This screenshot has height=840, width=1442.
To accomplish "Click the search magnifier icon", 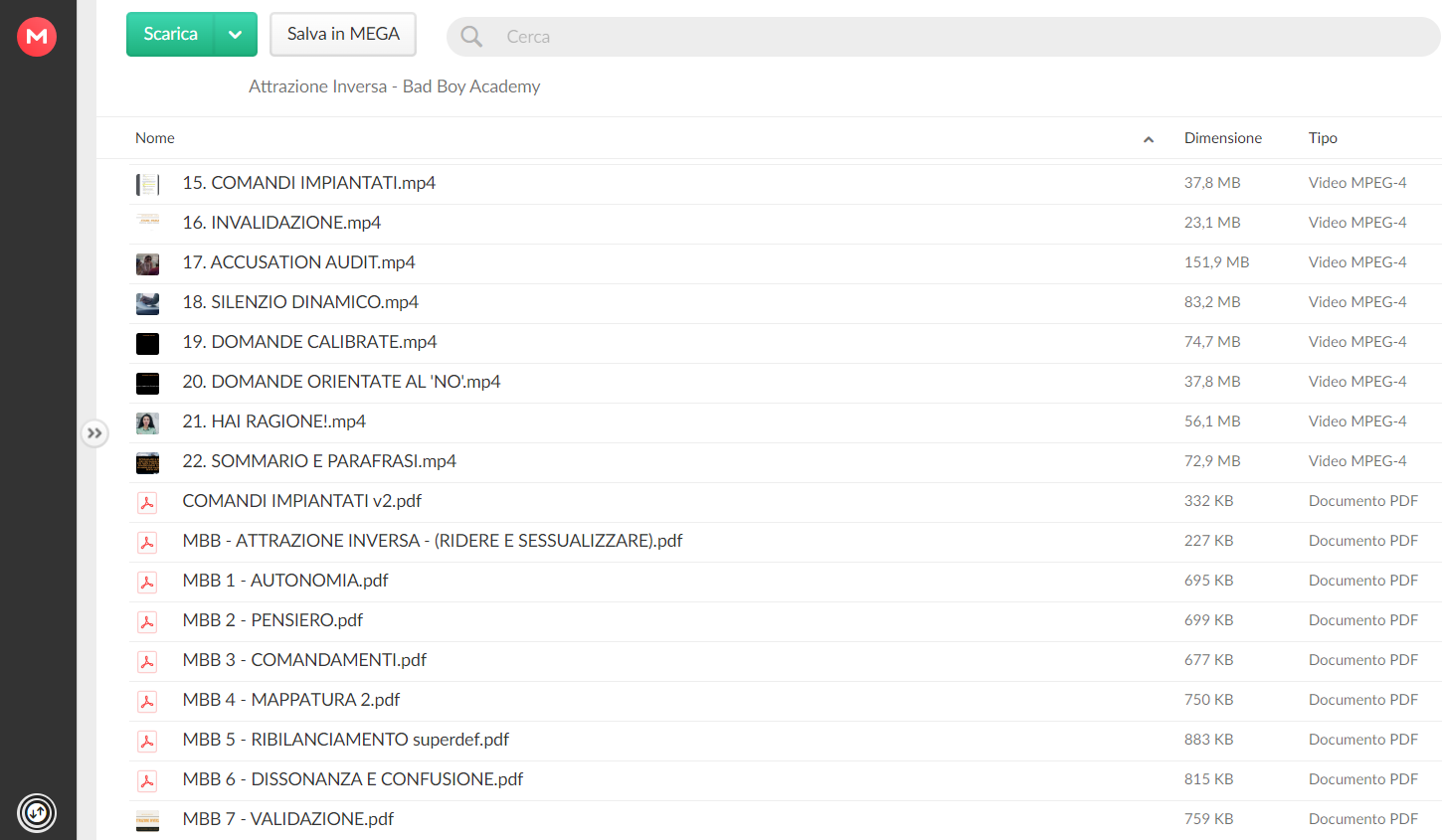I will [471, 37].
